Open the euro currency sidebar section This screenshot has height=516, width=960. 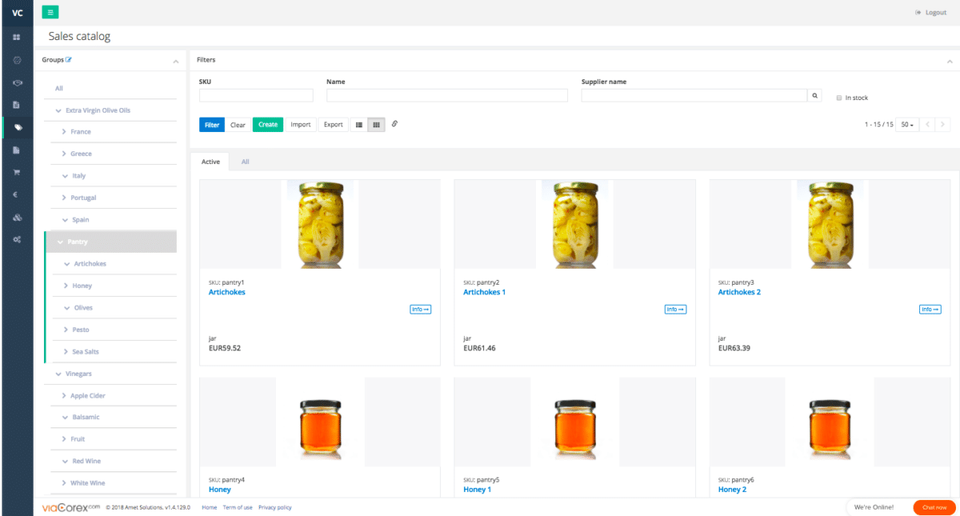coord(16,195)
